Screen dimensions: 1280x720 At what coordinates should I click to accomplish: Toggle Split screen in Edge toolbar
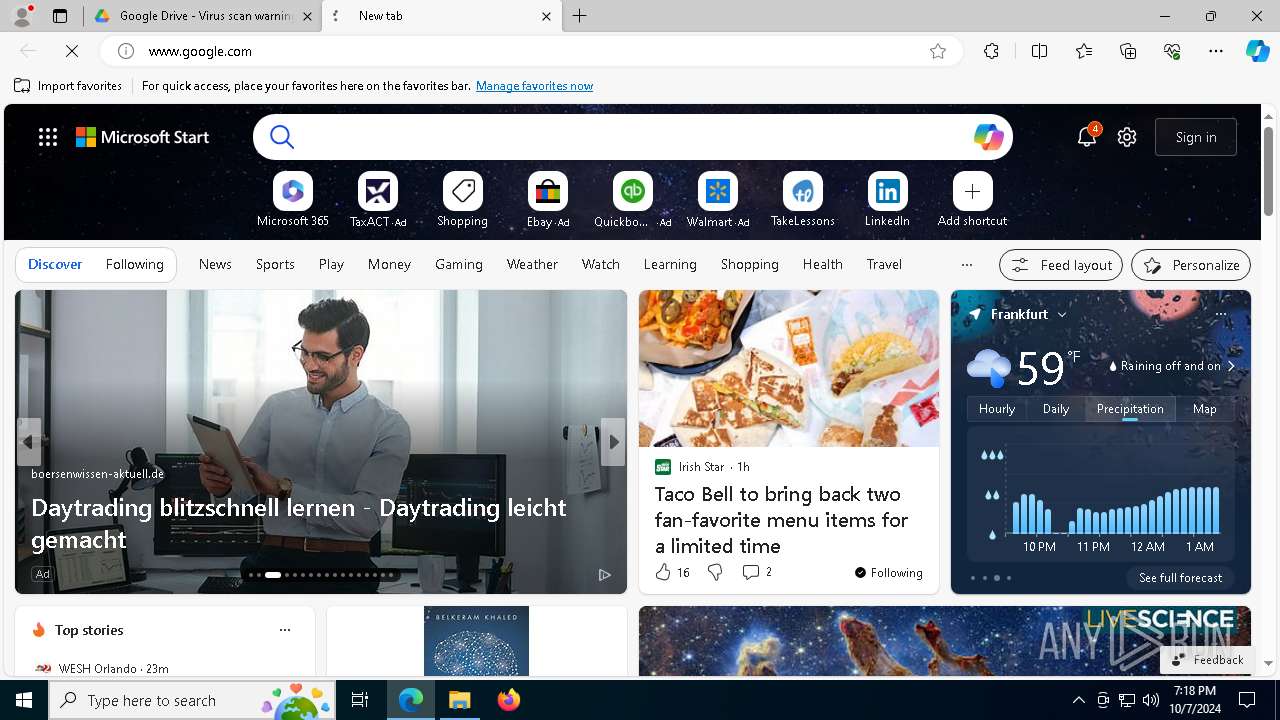pyautogui.click(x=1039, y=51)
